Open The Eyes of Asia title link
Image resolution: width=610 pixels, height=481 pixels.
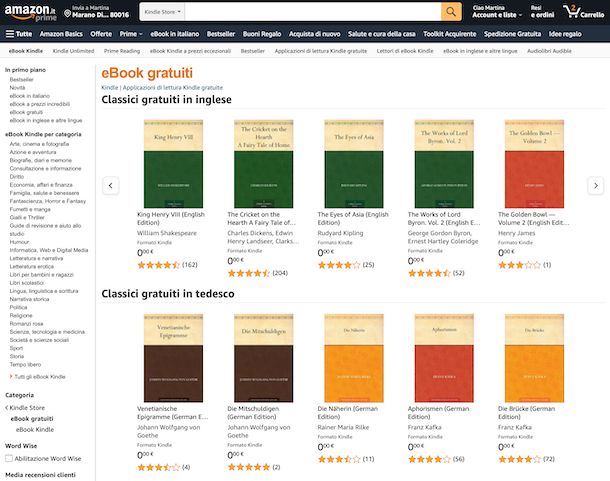(x=353, y=218)
